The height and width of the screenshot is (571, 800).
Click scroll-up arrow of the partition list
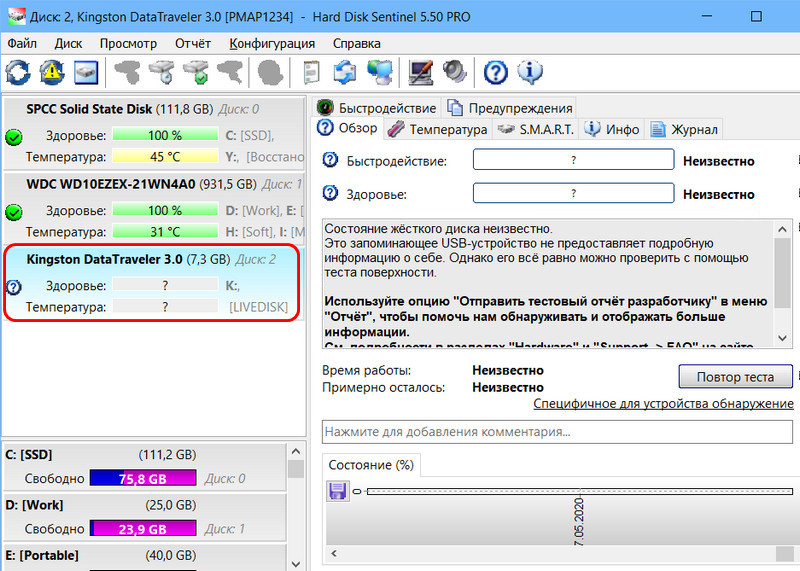coord(295,452)
